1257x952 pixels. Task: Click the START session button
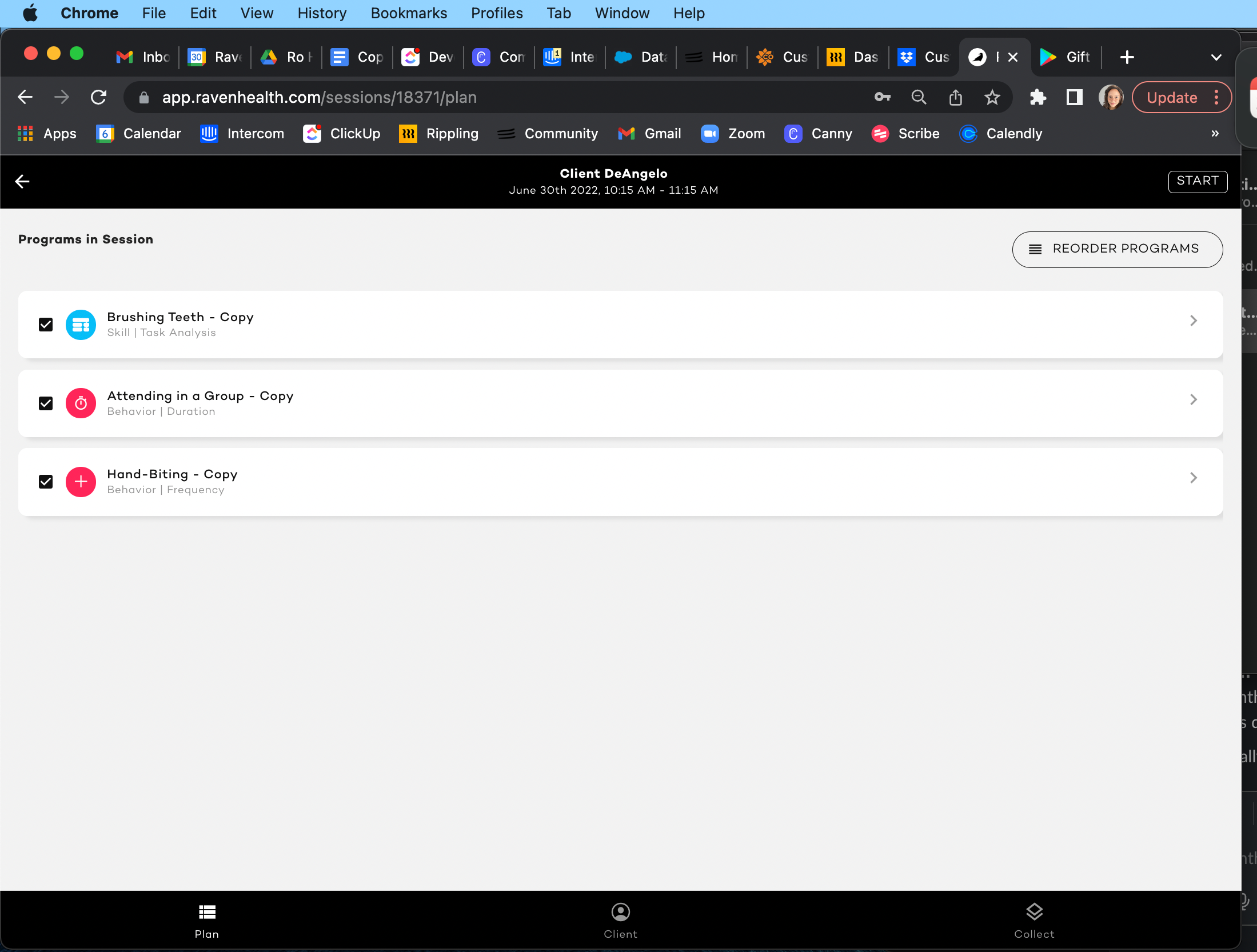point(1198,181)
